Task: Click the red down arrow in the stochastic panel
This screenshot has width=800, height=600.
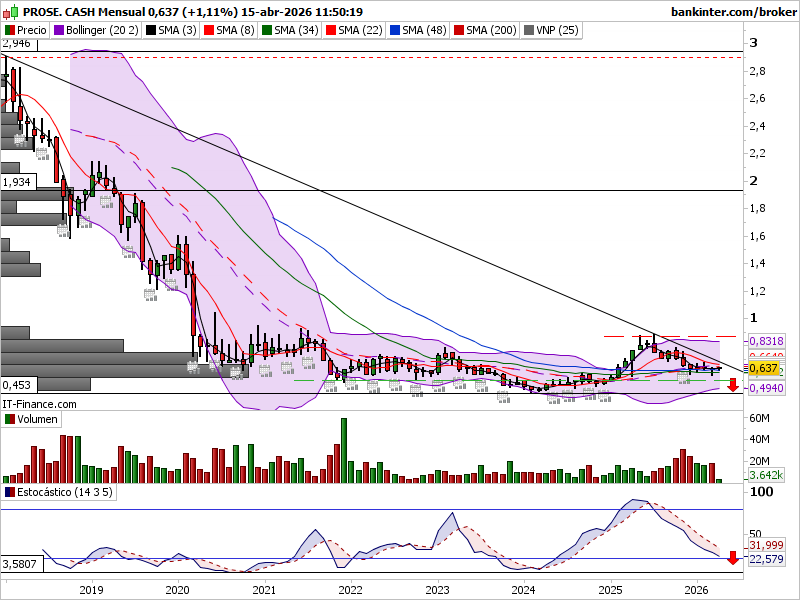Action: [733, 558]
